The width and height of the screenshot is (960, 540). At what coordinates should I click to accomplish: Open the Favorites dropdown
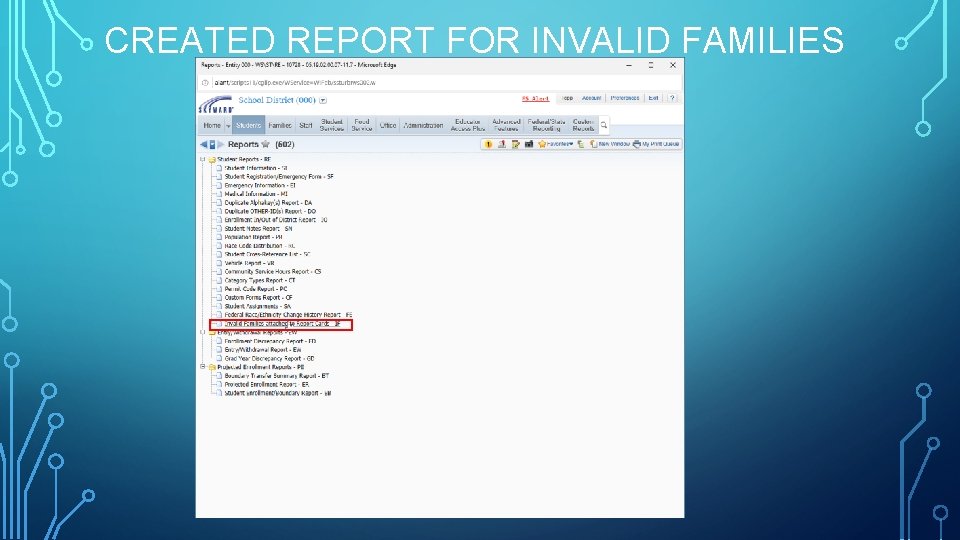pos(556,144)
